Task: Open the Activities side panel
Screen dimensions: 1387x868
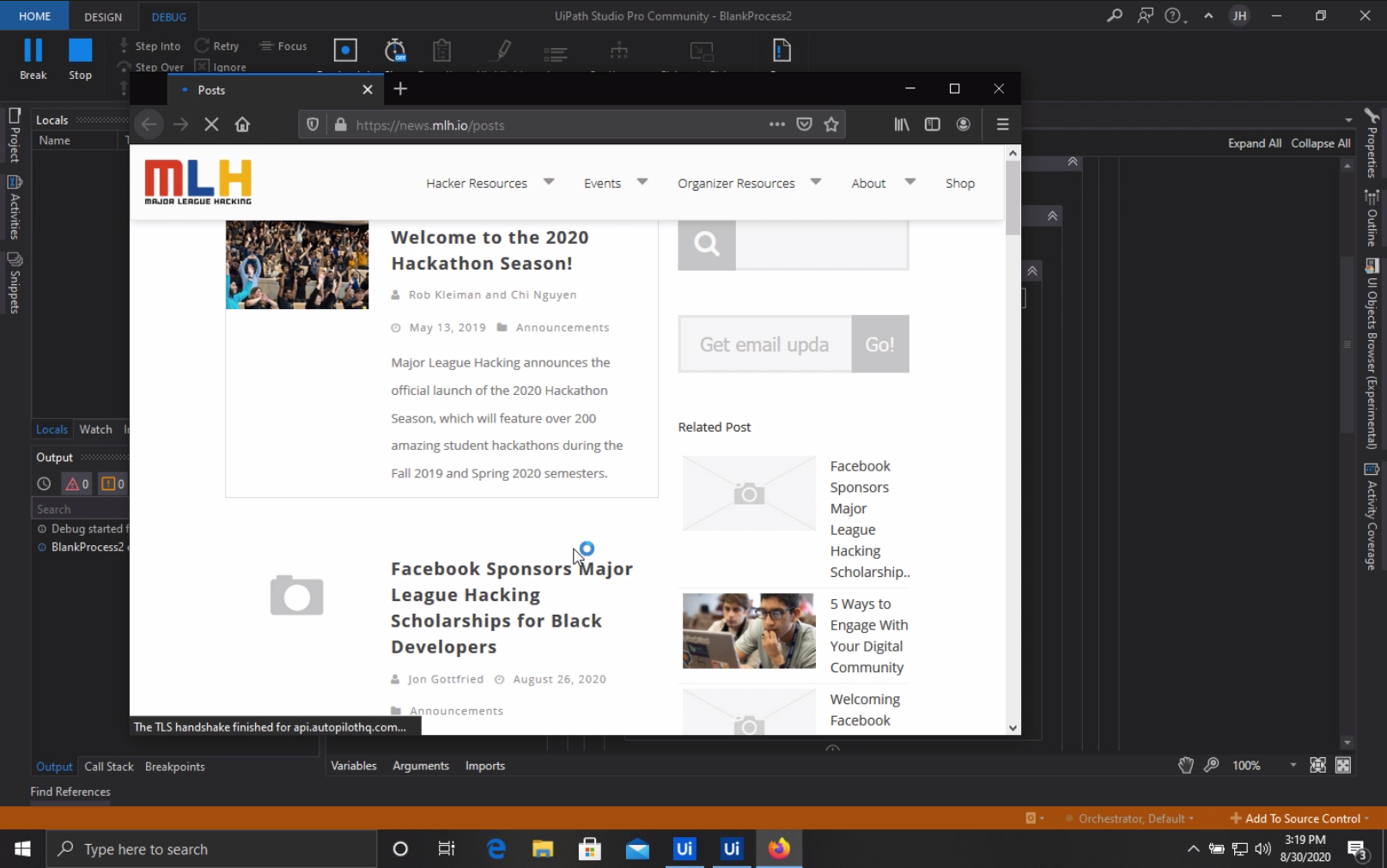Action: 14,208
